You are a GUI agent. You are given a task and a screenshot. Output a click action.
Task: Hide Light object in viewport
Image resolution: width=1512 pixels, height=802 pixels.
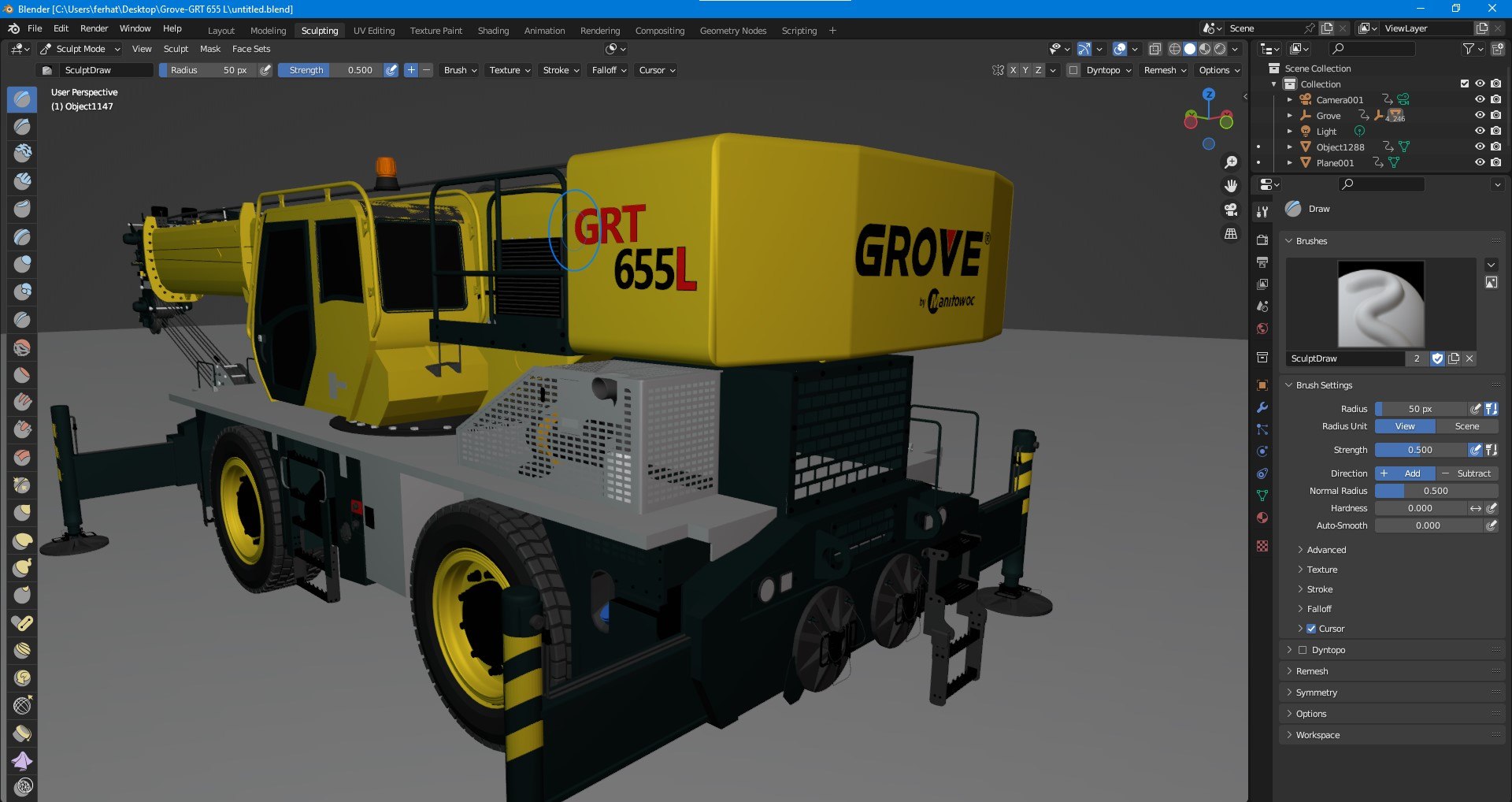(1480, 131)
